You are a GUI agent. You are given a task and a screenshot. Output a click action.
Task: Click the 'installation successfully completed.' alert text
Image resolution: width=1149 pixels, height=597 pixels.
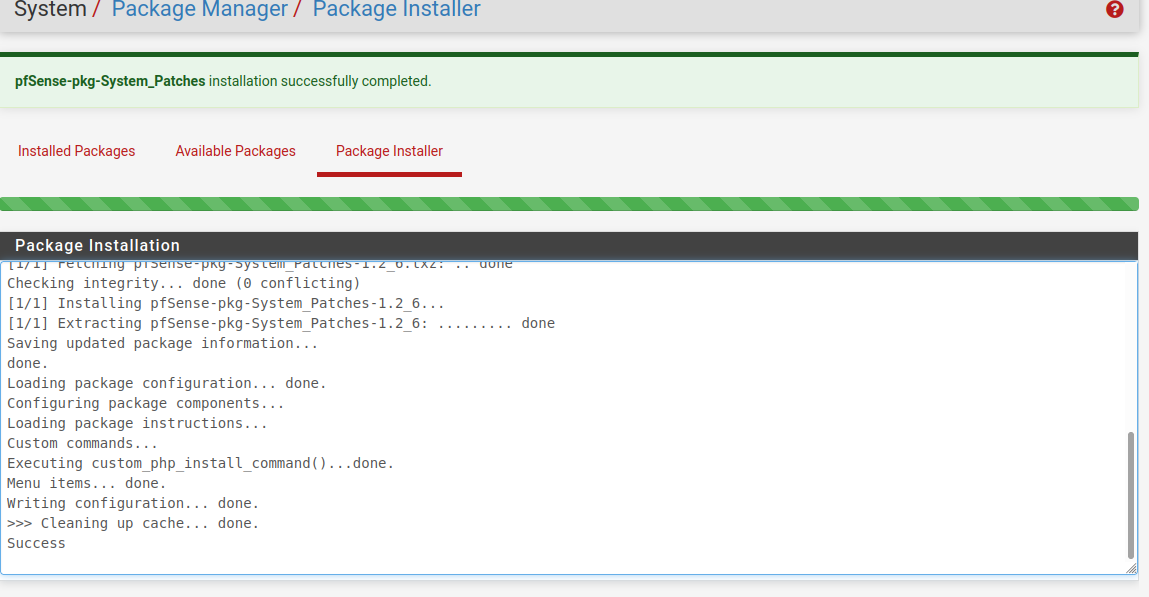click(320, 81)
